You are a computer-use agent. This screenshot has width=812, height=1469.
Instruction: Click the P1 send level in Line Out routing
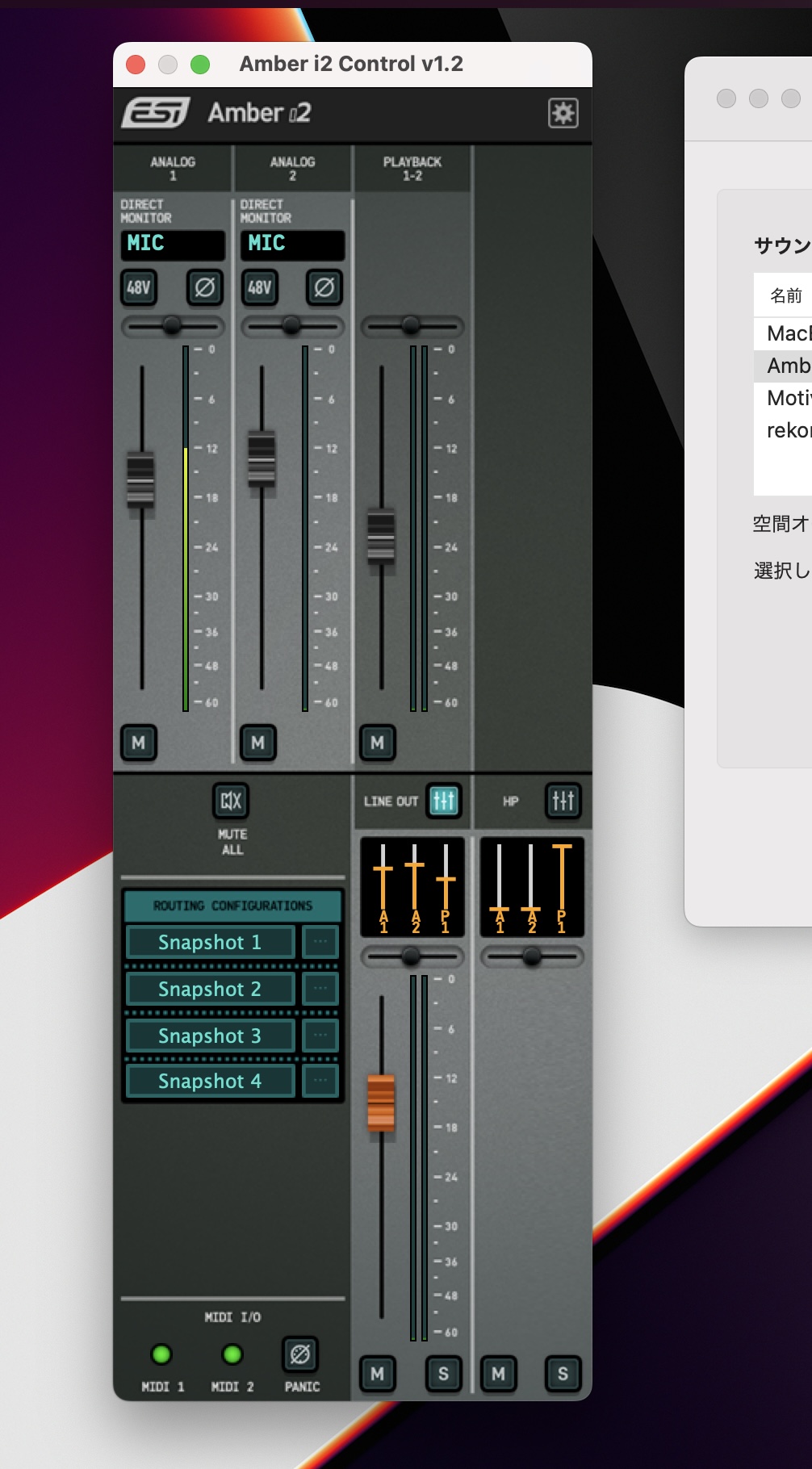click(446, 888)
